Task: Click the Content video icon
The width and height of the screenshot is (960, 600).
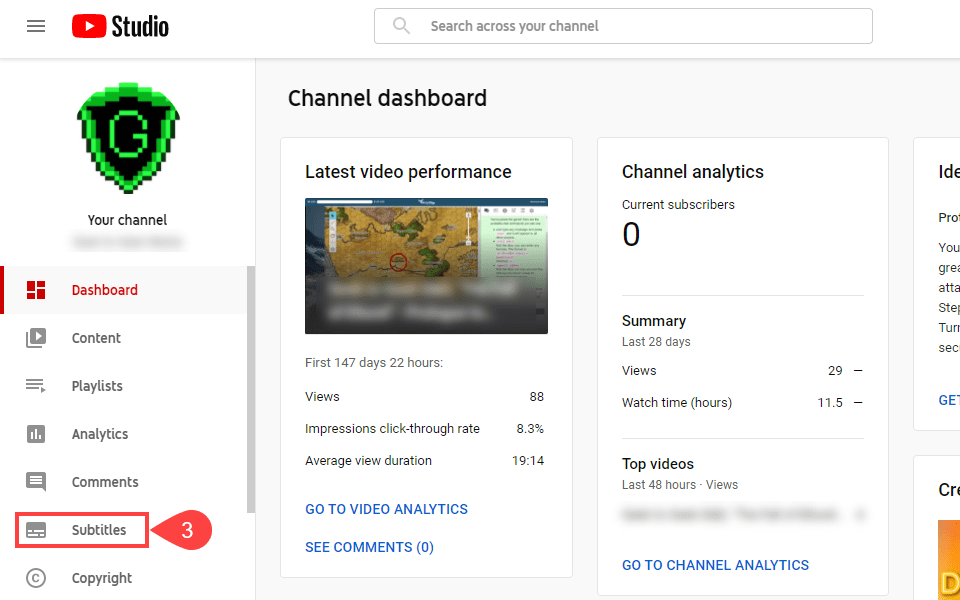Action: [x=36, y=338]
